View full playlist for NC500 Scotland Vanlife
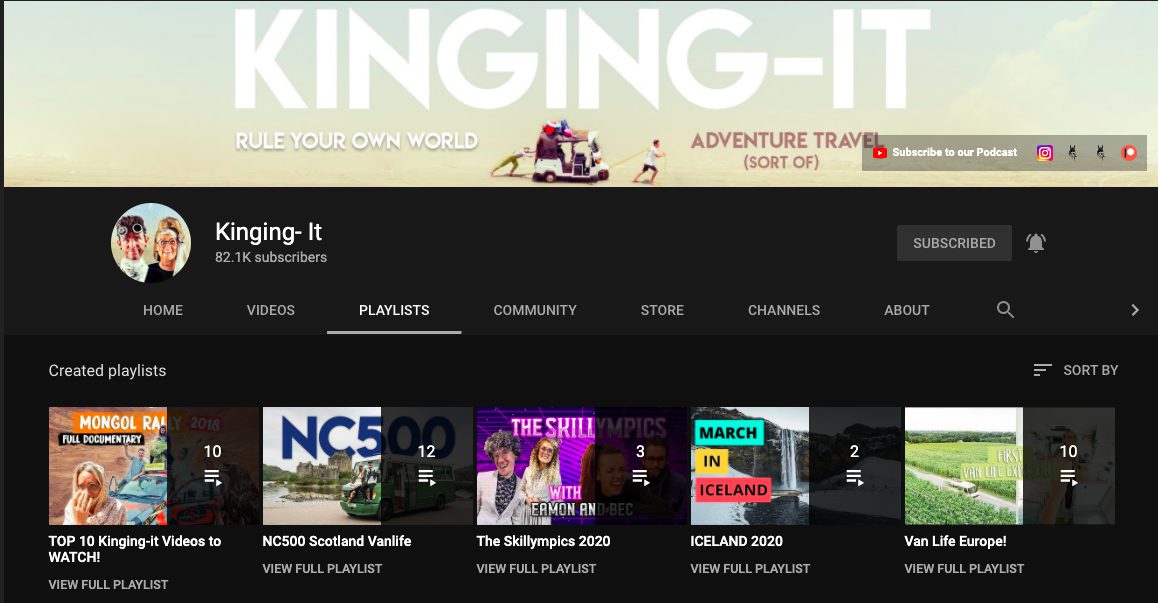Viewport: 1158px width, 603px height. tap(323, 568)
